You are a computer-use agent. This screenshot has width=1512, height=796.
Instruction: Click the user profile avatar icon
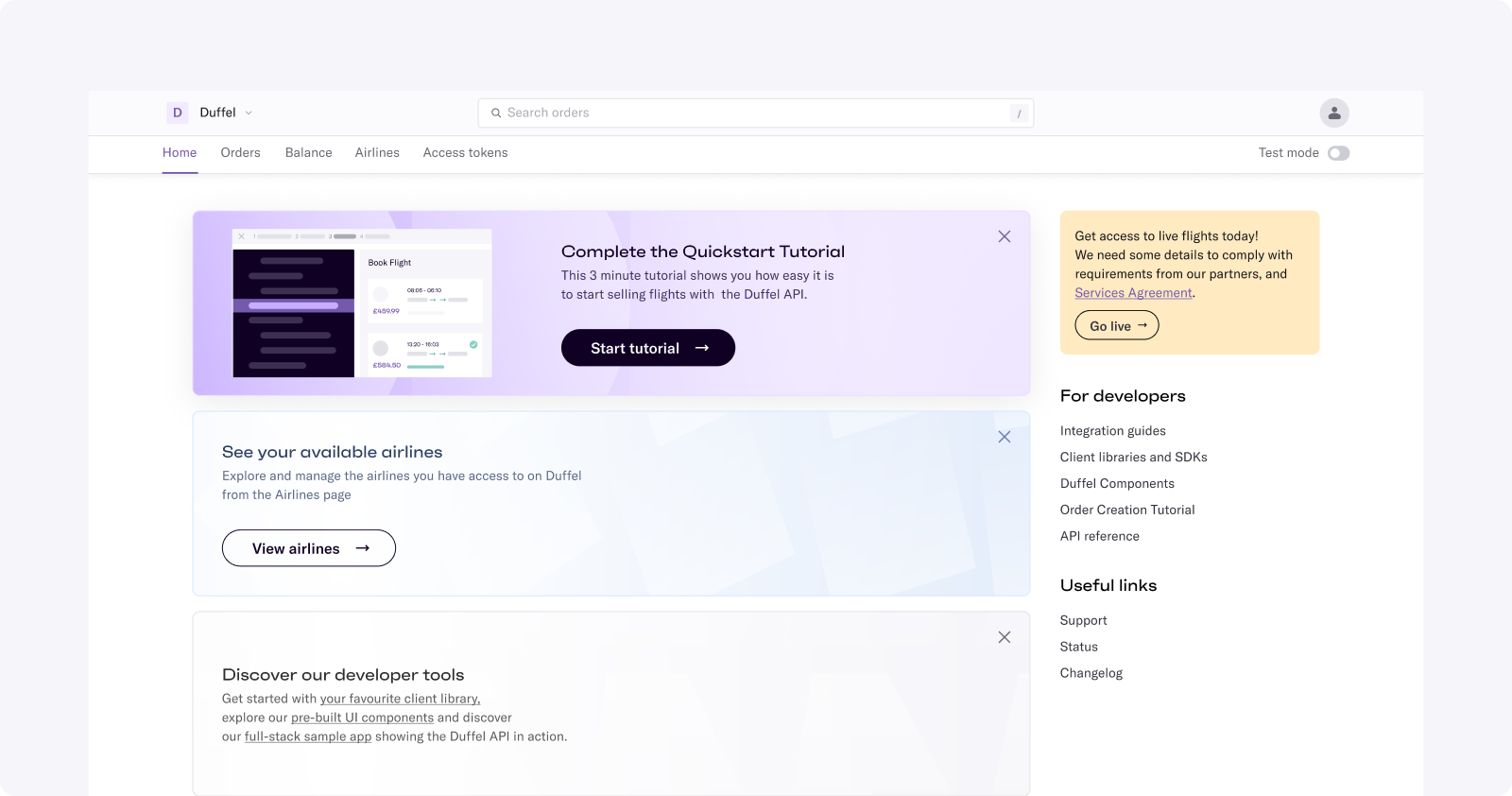pos(1333,112)
